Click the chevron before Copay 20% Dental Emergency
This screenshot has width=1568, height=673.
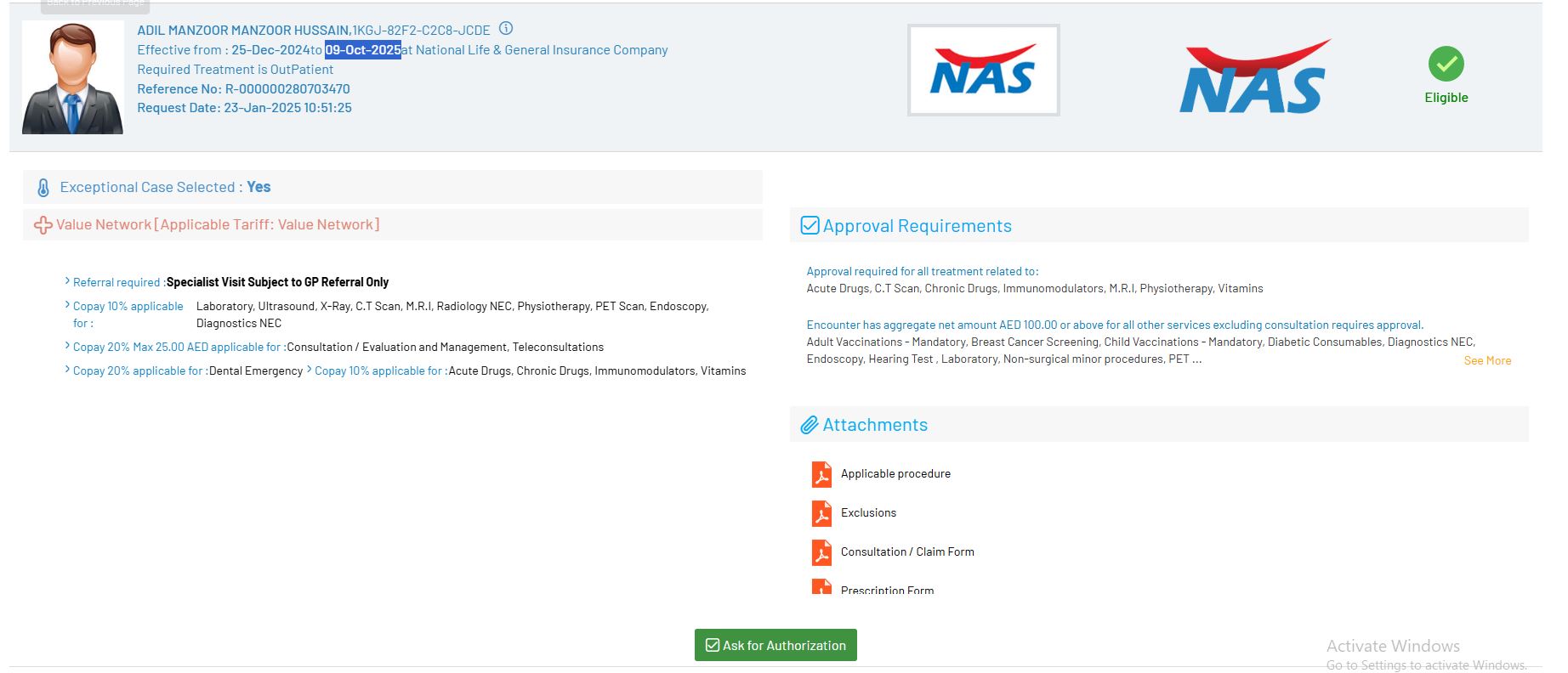(x=67, y=370)
